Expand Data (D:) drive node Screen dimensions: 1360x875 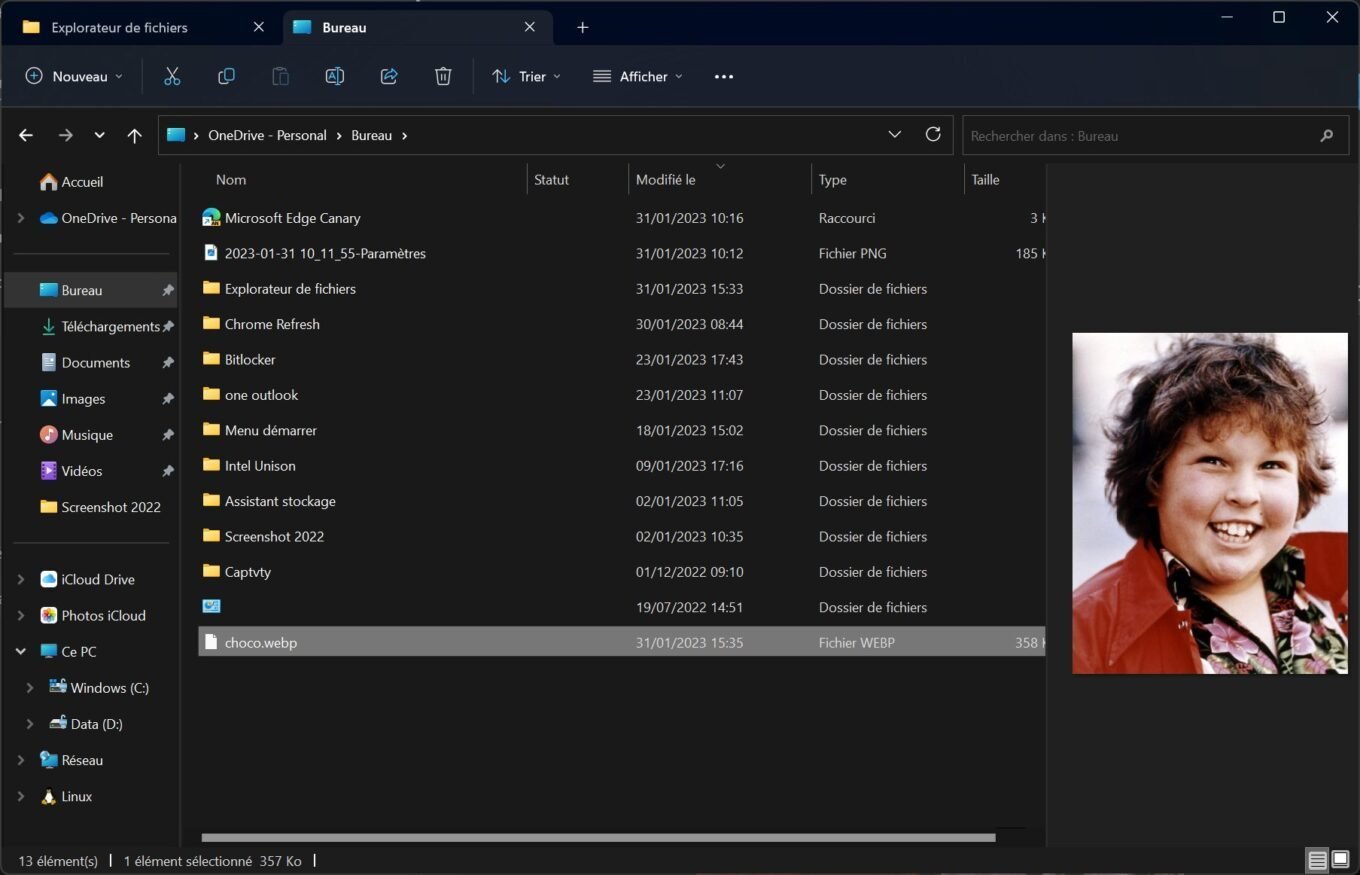pos(30,724)
